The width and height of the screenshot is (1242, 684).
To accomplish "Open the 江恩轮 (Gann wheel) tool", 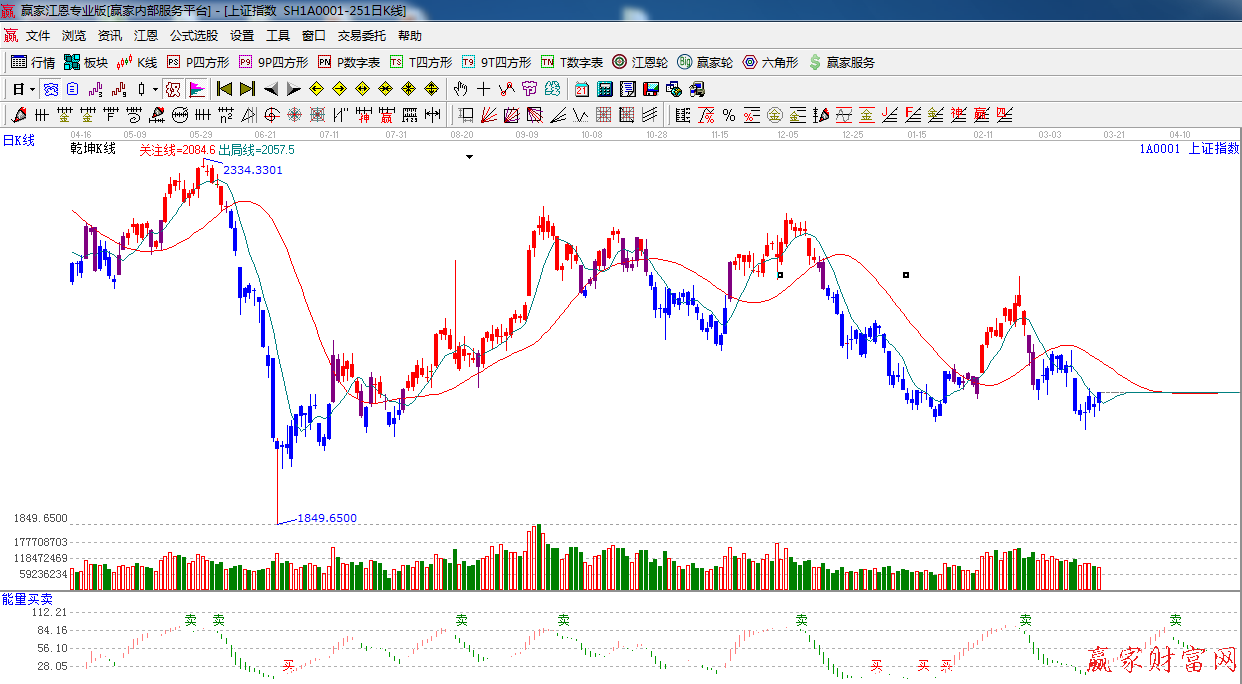I will [640, 62].
